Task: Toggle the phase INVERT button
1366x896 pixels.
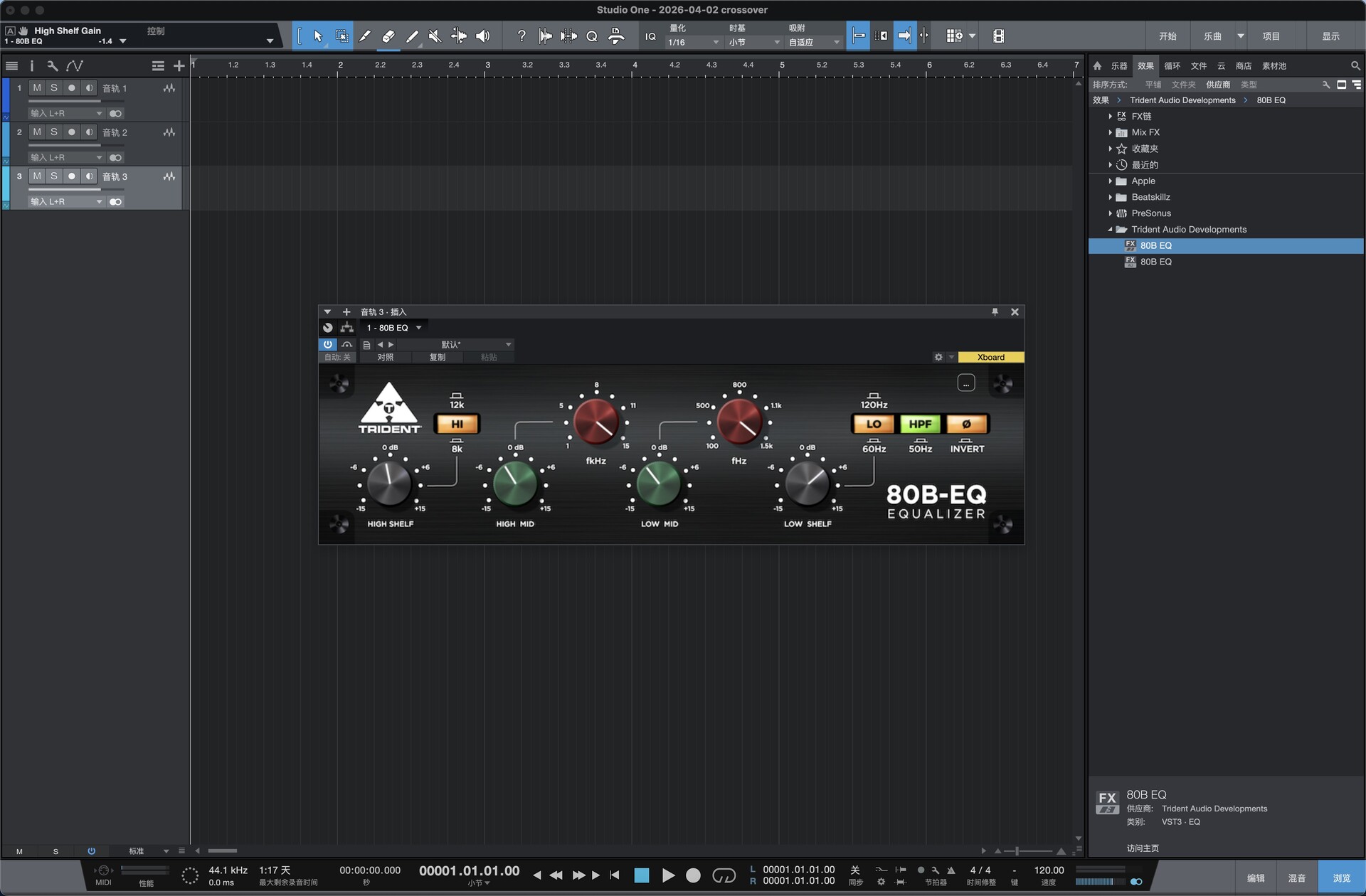Action: (966, 425)
